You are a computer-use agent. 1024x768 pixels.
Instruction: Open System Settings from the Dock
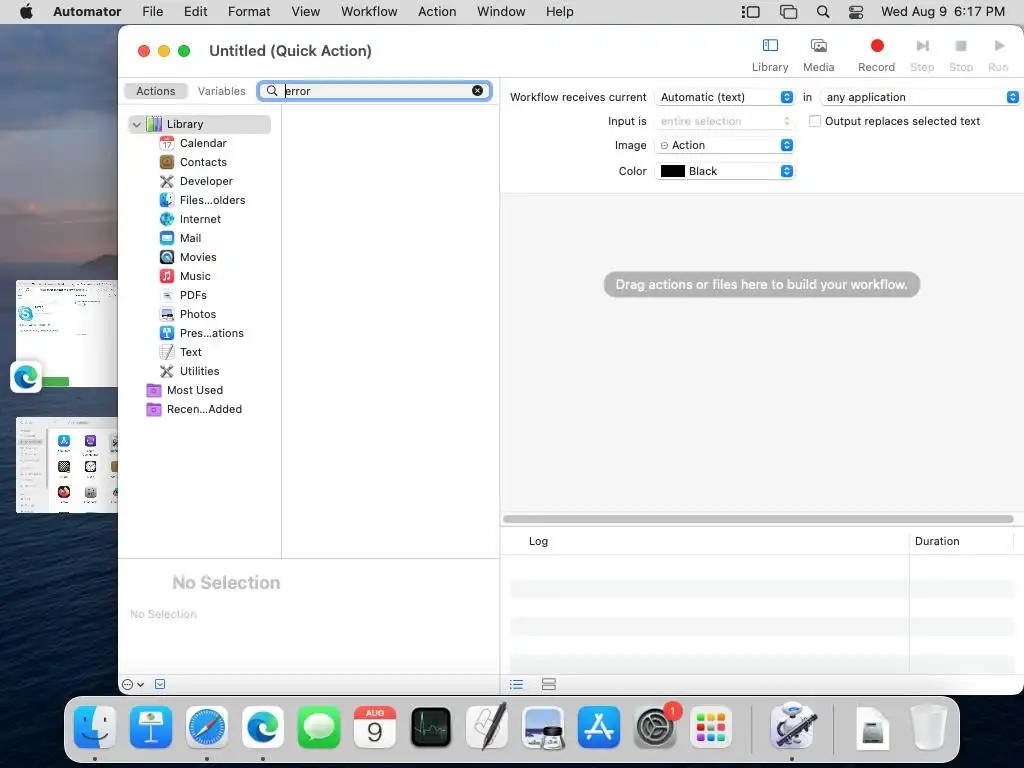coord(655,727)
